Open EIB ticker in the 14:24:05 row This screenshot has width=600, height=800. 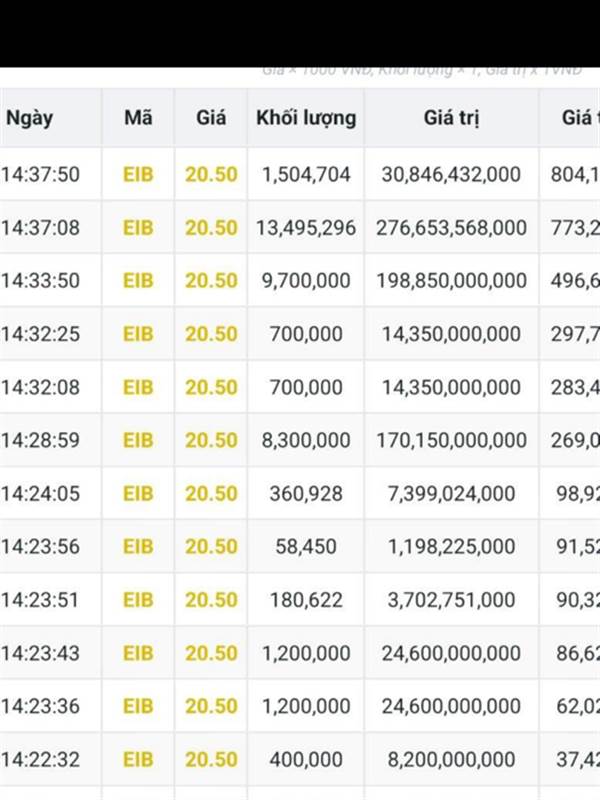coord(138,493)
